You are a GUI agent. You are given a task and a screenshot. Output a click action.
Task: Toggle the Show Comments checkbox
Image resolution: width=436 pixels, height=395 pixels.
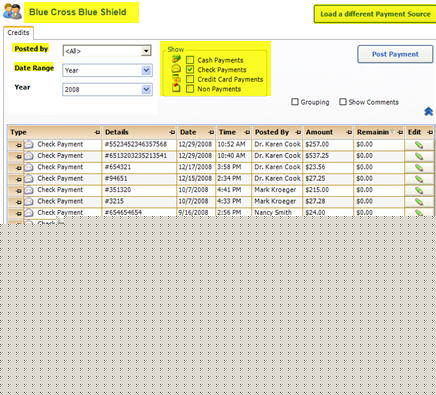tap(343, 102)
